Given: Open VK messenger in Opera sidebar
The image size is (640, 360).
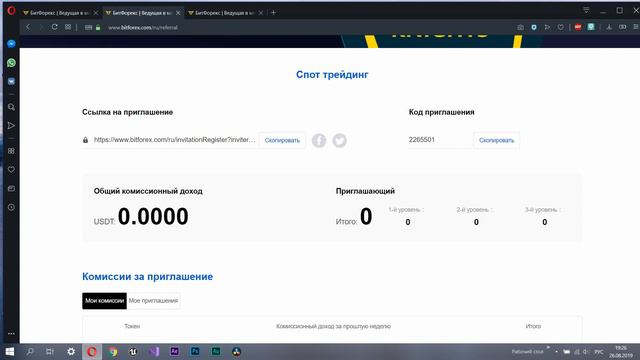Looking at the screenshot, I should [x=11, y=82].
